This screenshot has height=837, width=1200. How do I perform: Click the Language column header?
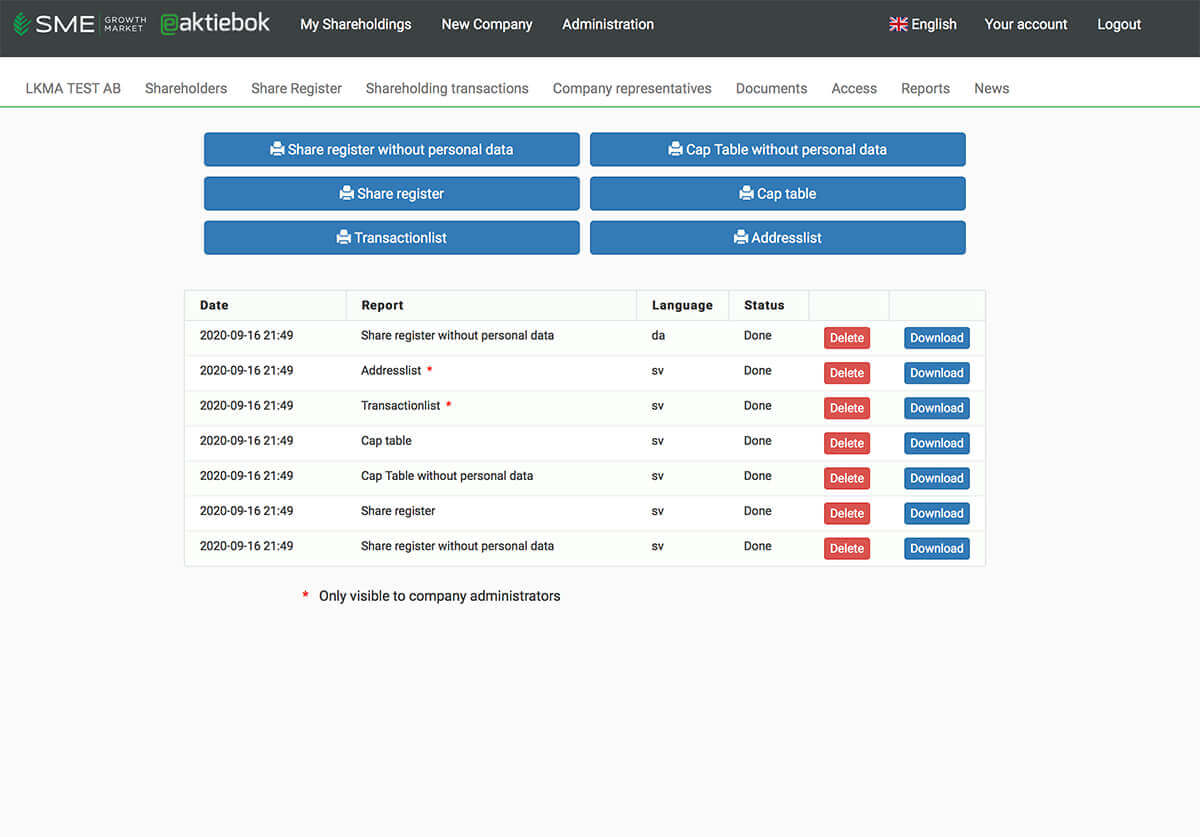682,305
